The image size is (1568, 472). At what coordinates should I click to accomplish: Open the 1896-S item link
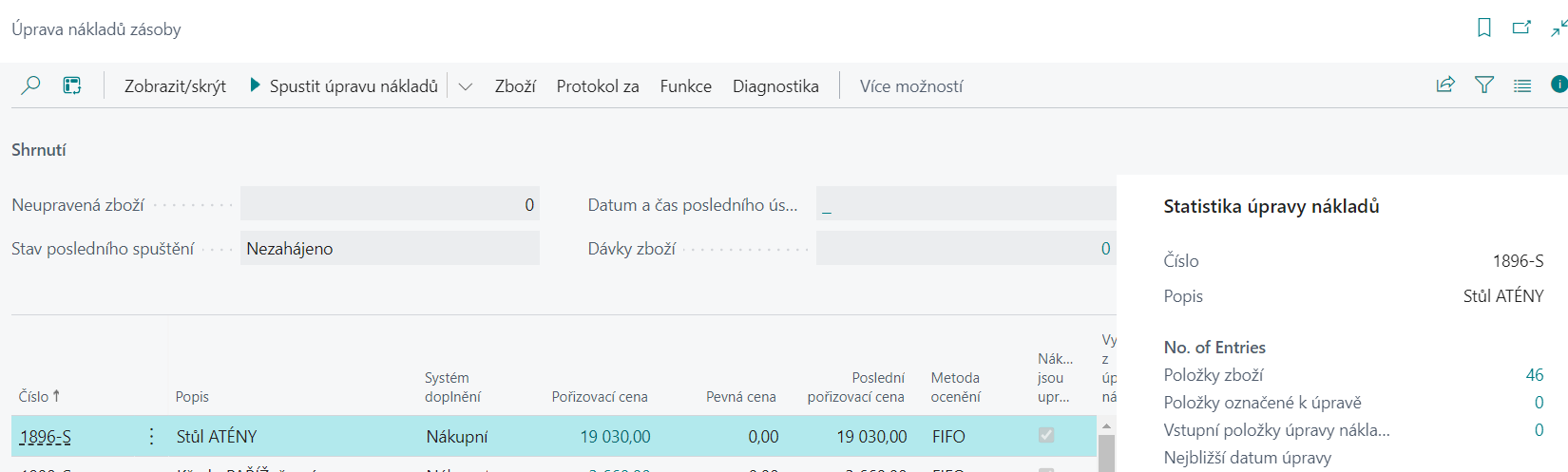click(45, 437)
